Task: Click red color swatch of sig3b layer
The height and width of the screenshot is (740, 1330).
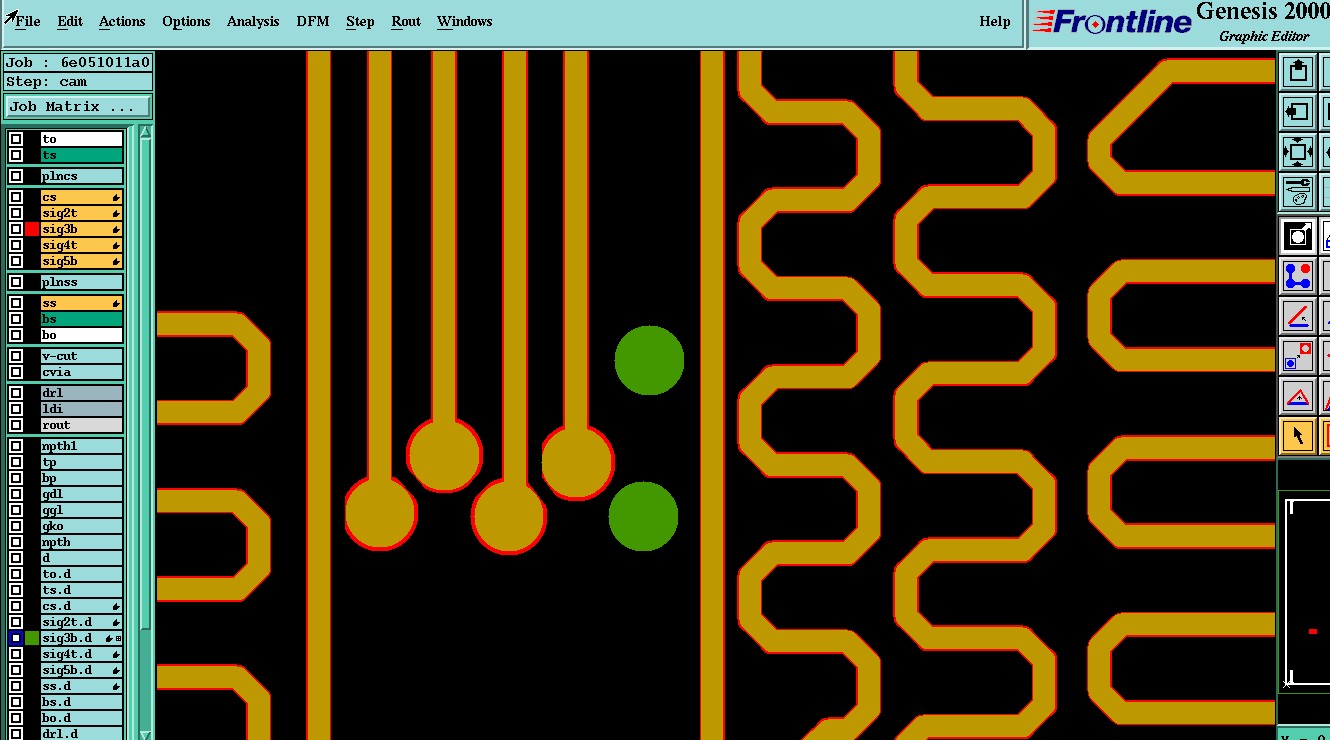Action: pyautogui.click(x=32, y=229)
